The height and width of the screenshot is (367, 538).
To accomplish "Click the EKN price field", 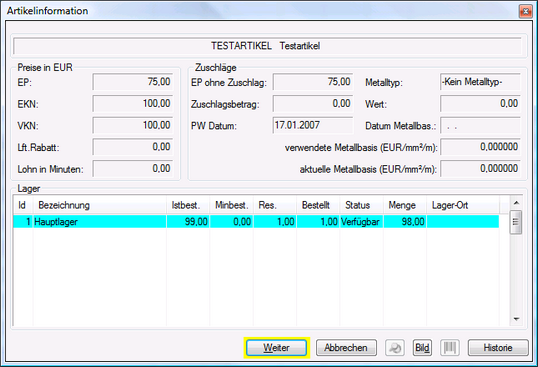I will [133, 104].
